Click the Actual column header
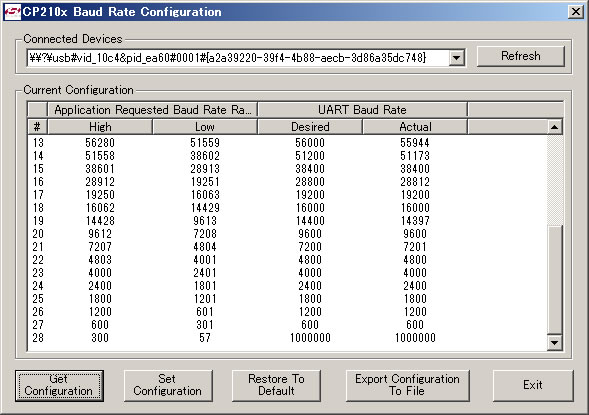 pyautogui.click(x=415, y=127)
